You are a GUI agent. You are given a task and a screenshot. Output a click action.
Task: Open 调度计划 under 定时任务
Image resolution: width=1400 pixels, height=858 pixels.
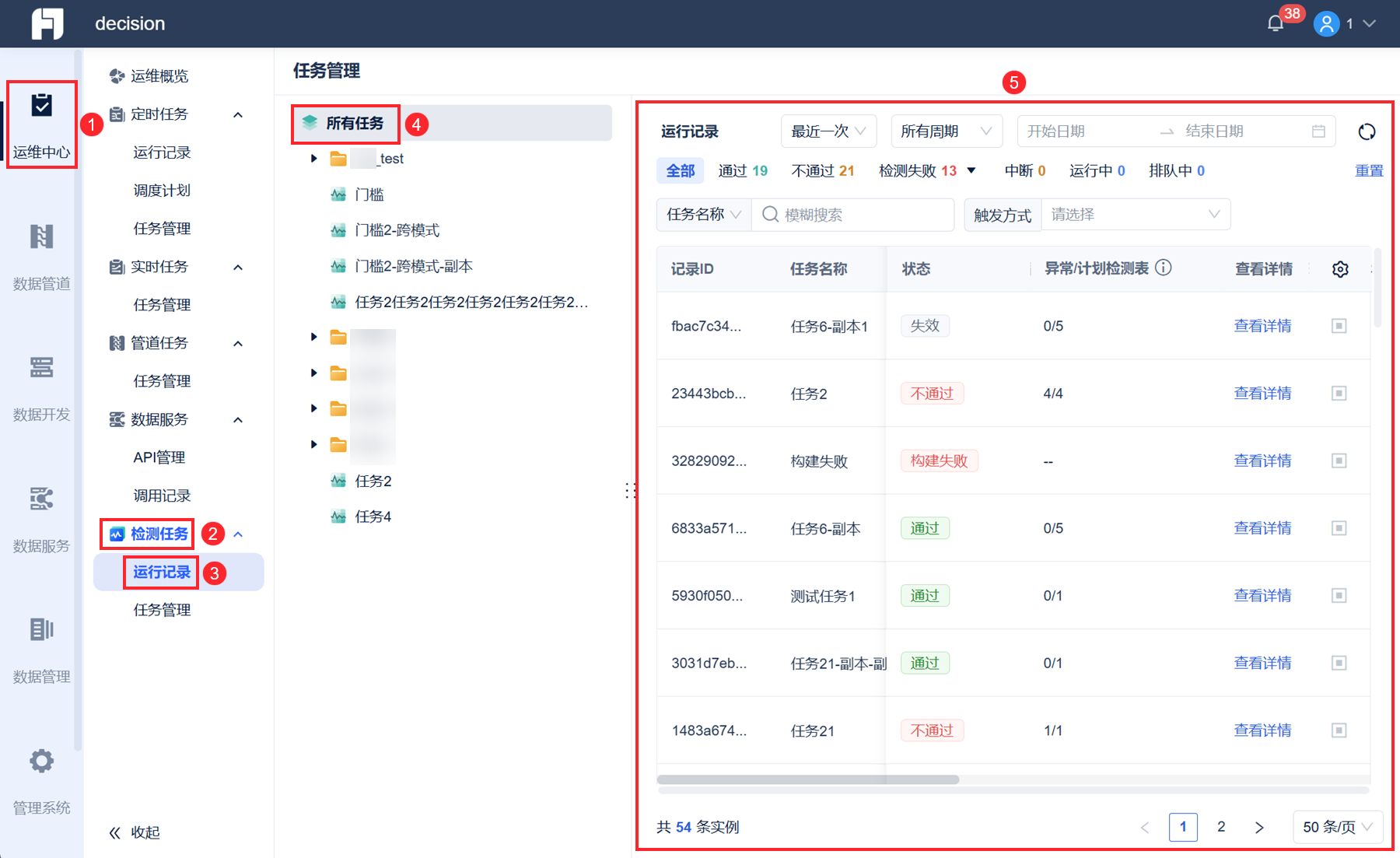click(x=162, y=191)
